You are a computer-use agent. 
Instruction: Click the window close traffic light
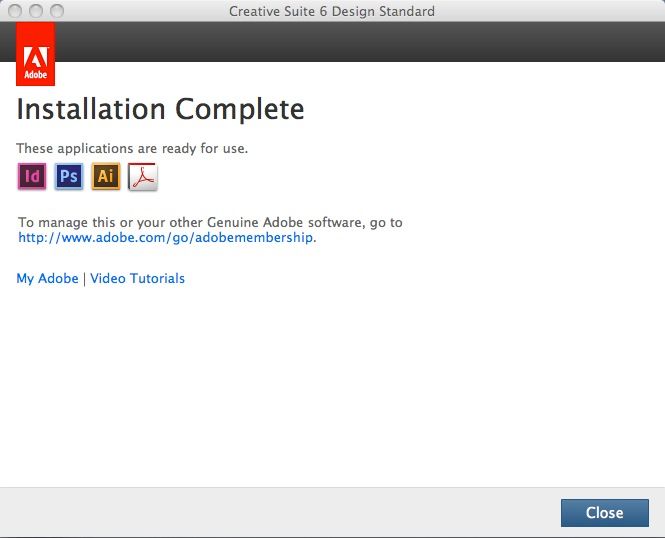(15, 11)
